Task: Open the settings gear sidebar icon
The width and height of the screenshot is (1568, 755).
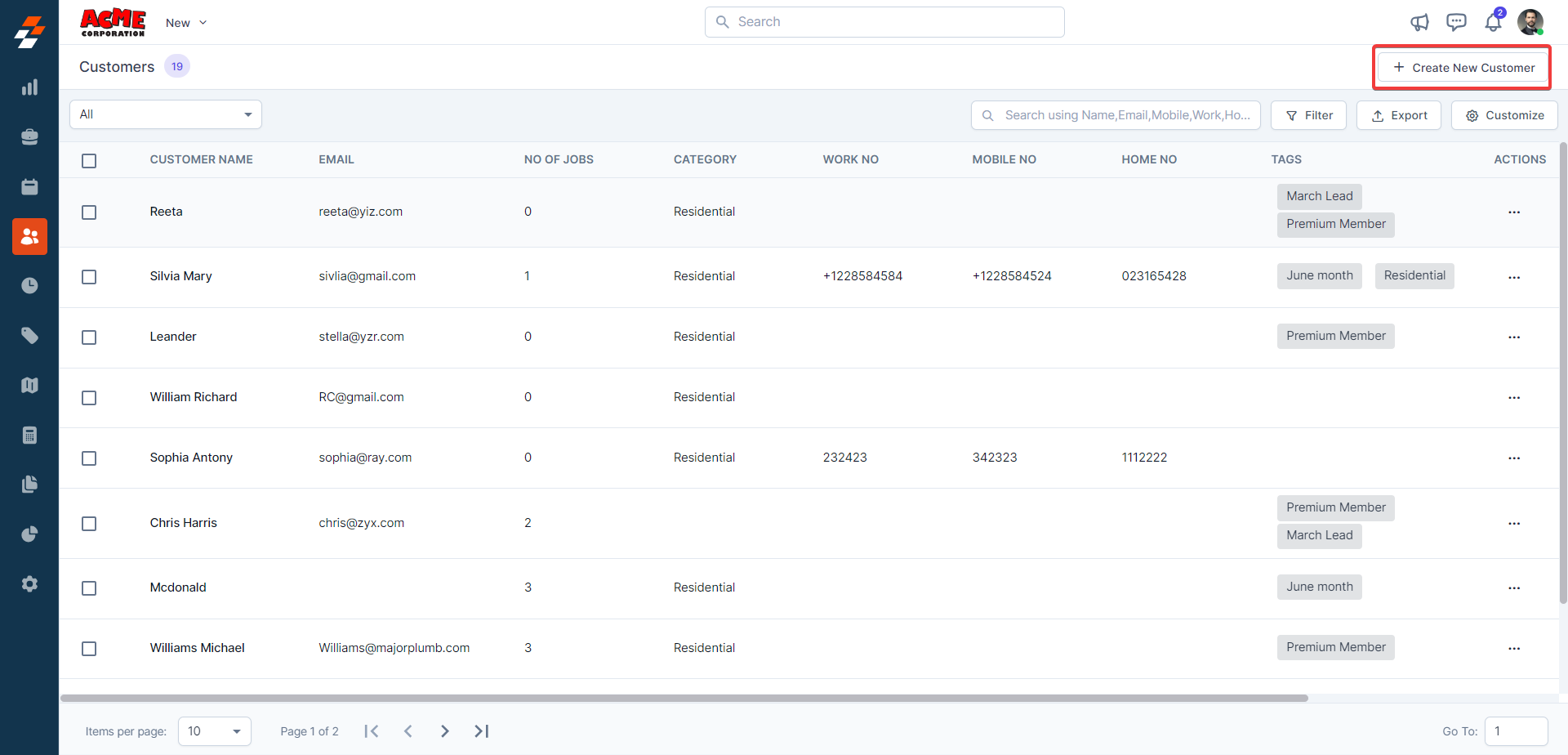Action: [29, 584]
